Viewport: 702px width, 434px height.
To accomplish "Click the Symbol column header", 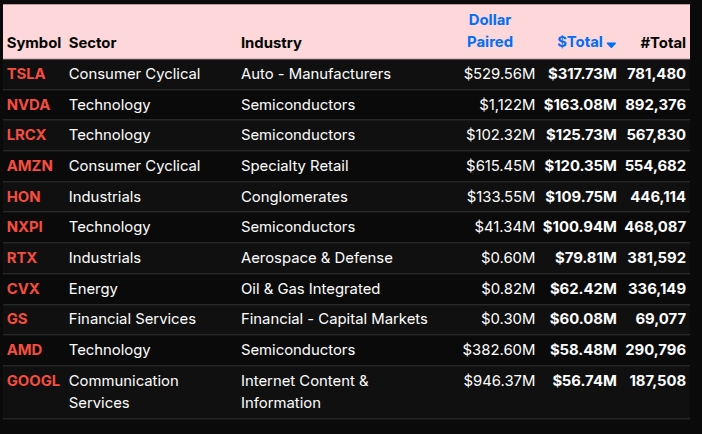I will 34,43.
